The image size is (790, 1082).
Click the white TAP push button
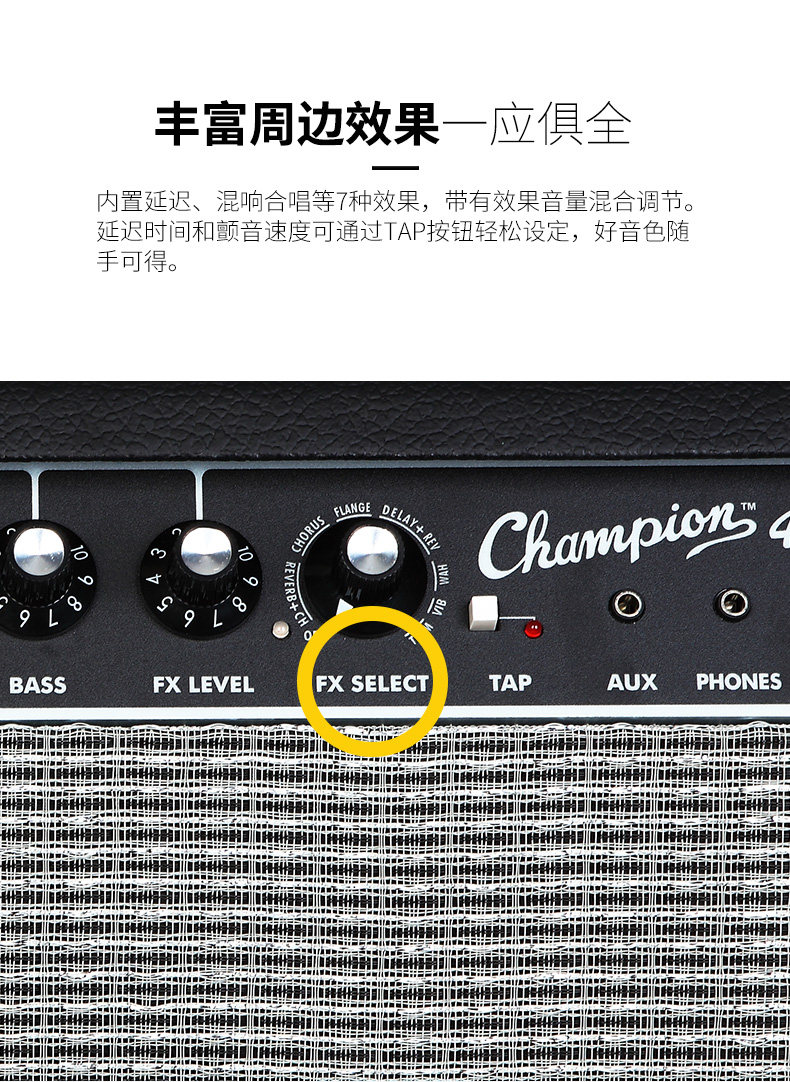[x=483, y=613]
